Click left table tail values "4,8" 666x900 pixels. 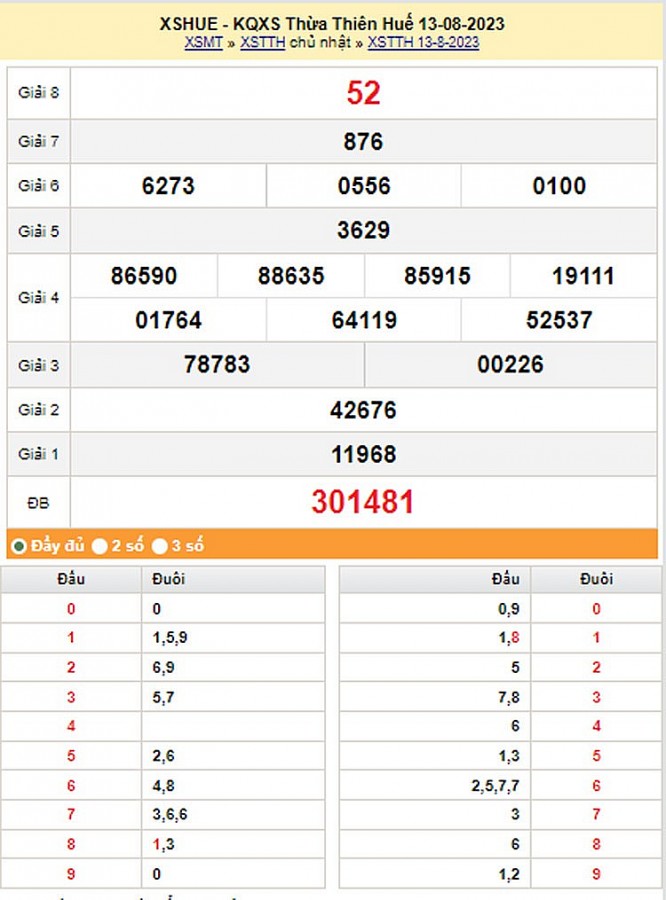pos(164,786)
